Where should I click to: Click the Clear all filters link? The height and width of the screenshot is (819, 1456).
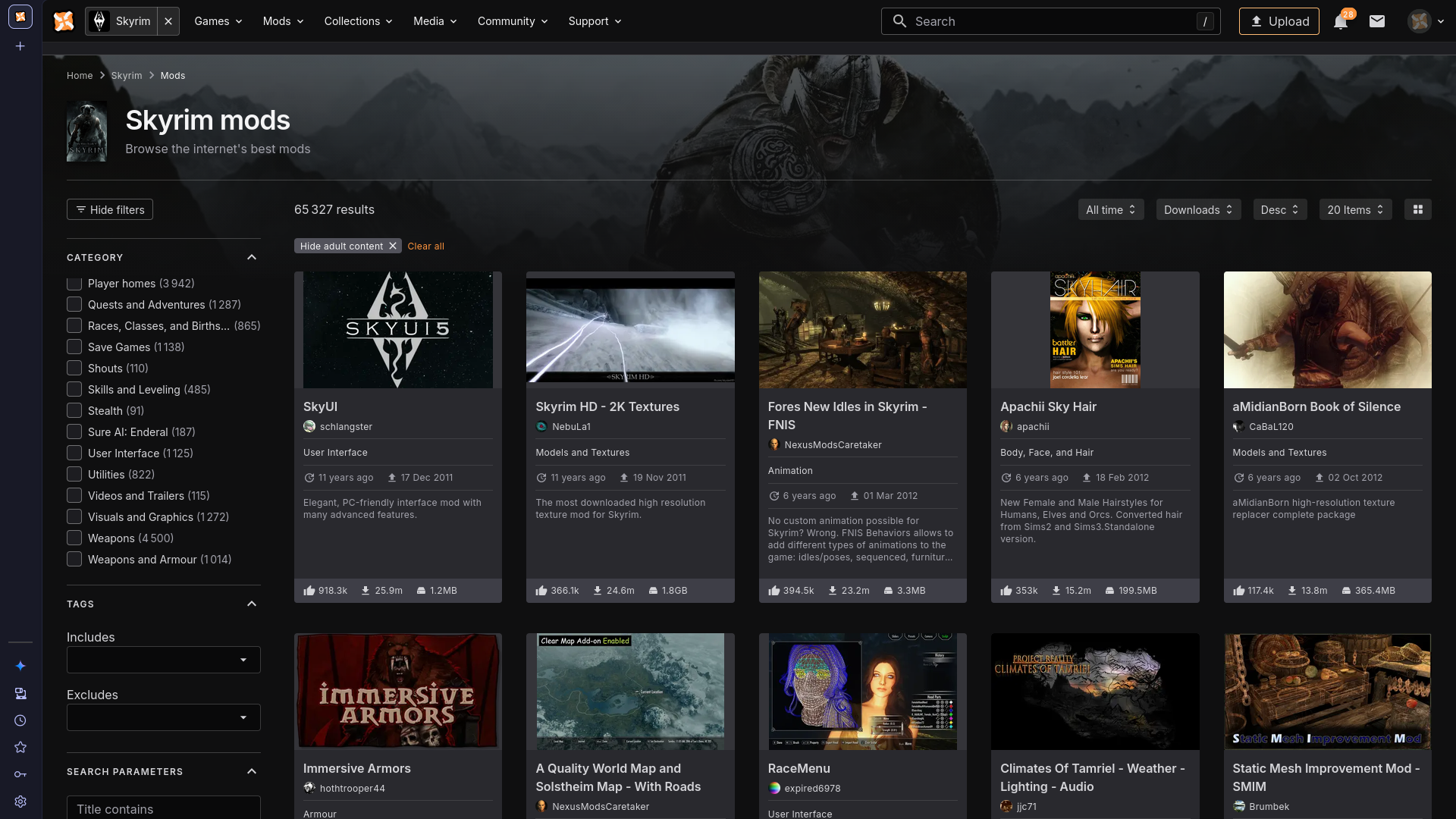coord(426,246)
